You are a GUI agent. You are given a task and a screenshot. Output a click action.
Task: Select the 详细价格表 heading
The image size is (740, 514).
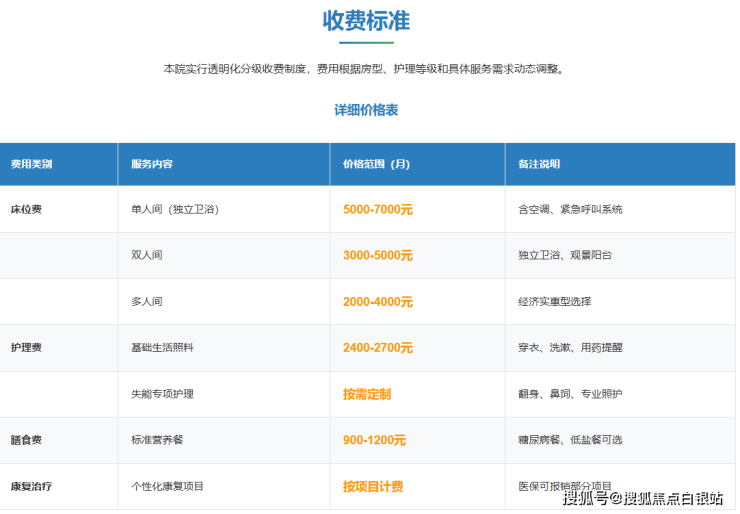coord(366,110)
